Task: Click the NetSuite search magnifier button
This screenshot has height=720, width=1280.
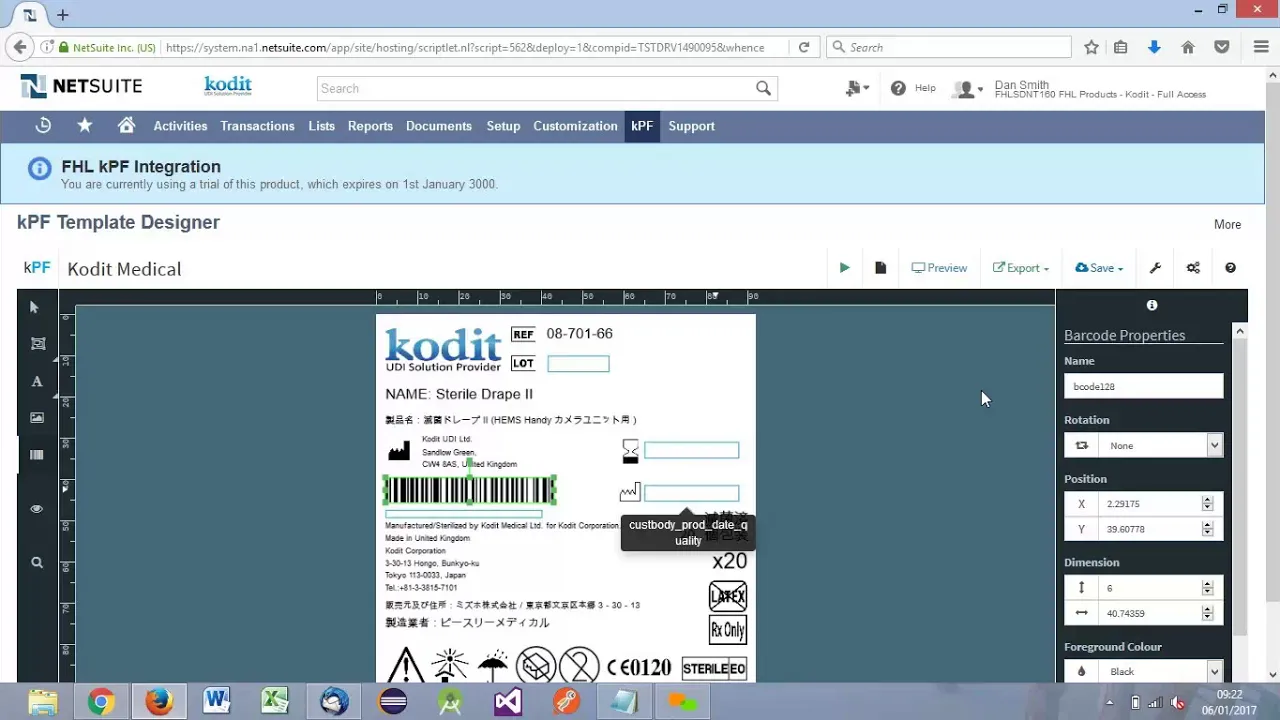Action: pos(764,88)
